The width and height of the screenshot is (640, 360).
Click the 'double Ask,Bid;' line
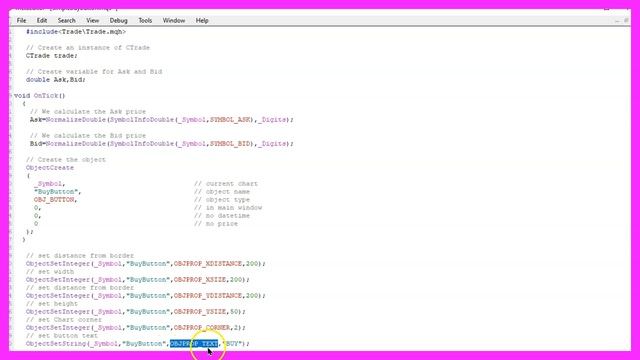coord(56,80)
